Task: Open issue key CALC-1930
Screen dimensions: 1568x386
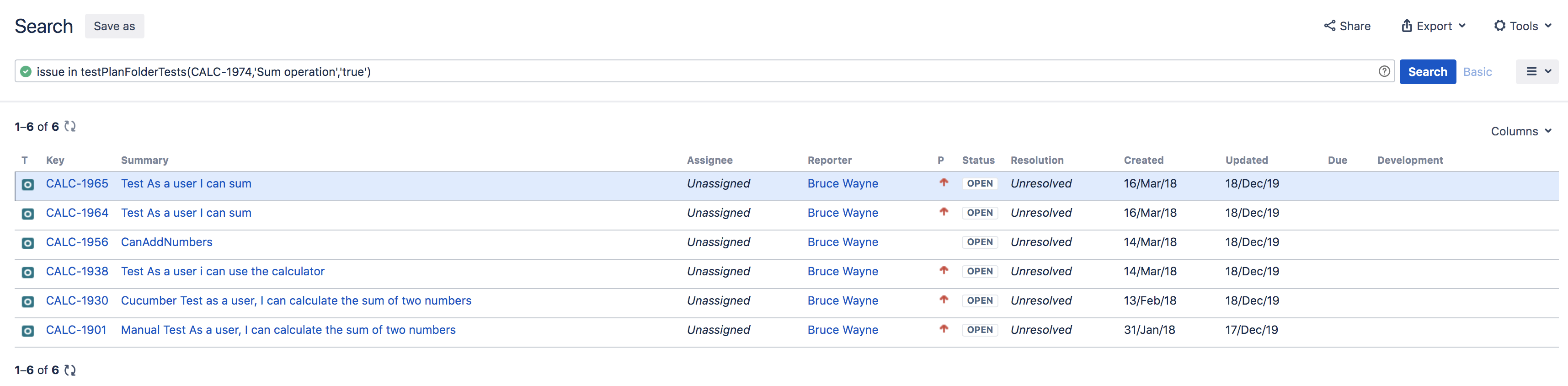Action: pyautogui.click(x=77, y=300)
